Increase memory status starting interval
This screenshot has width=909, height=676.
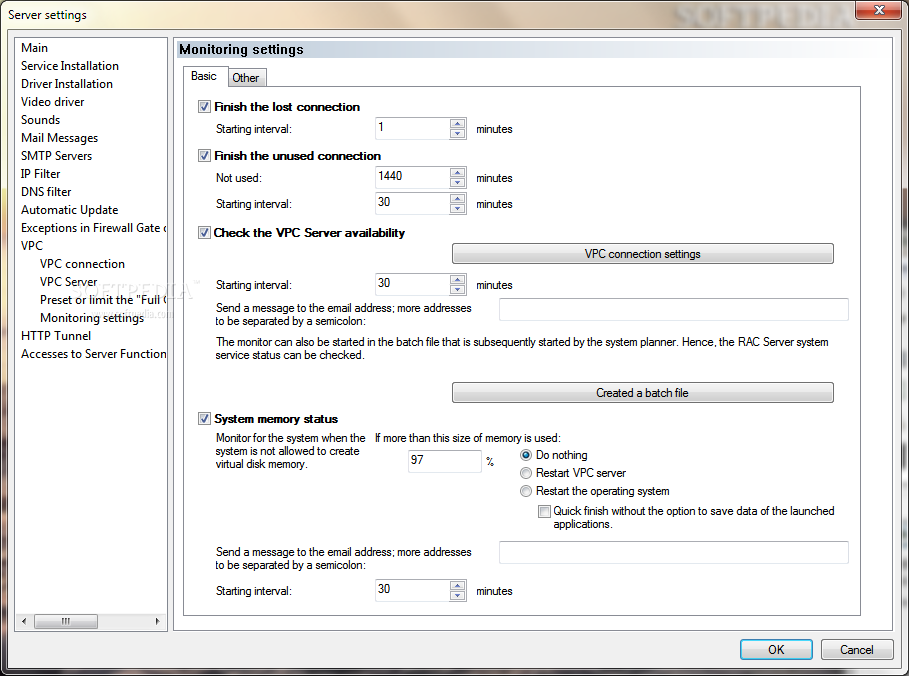click(457, 586)
